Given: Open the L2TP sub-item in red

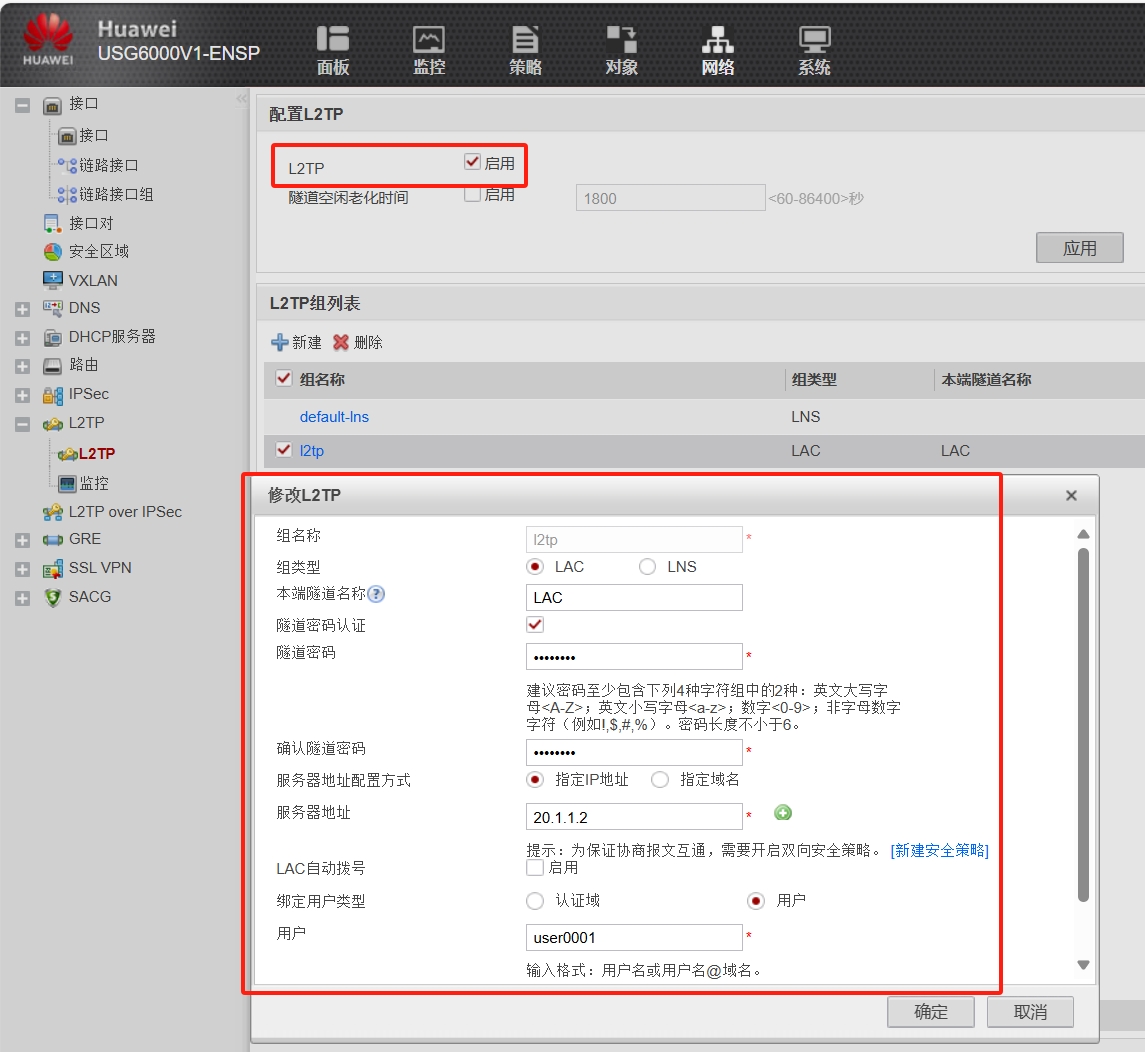Looking at the screenshot, I should tap(96, 454).
